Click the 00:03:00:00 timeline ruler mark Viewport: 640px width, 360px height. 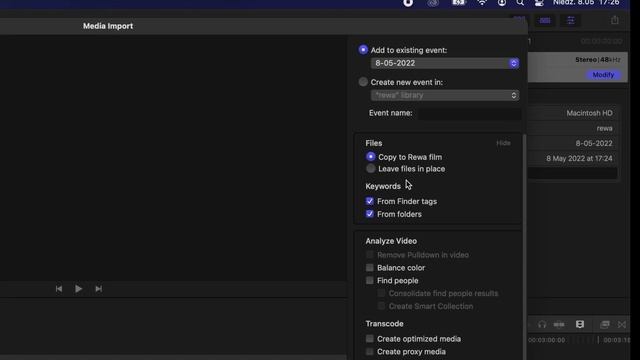547,340
